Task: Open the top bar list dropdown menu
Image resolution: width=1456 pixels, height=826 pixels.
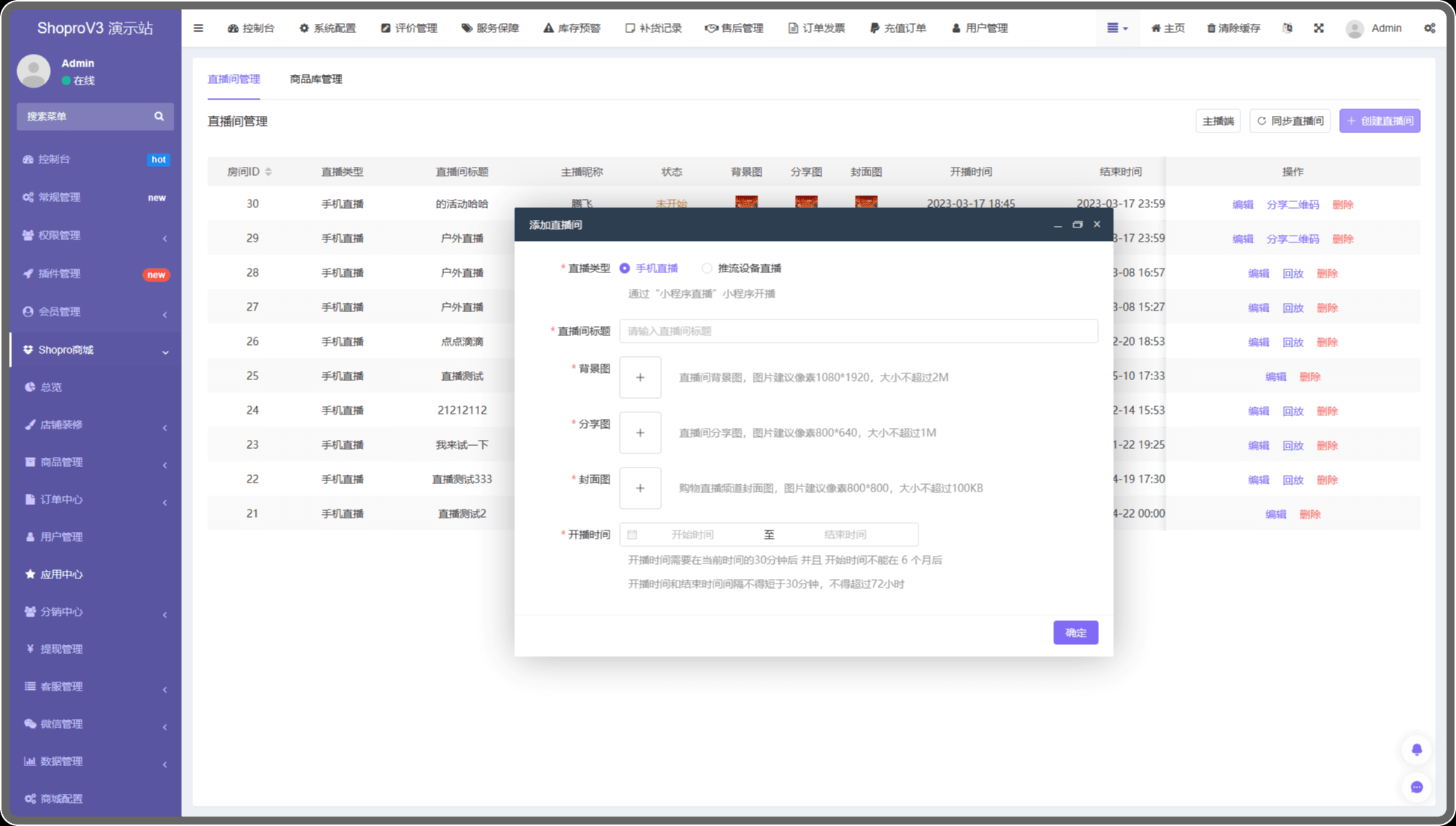Action: pyautogui.click(x=1117, y=28)
